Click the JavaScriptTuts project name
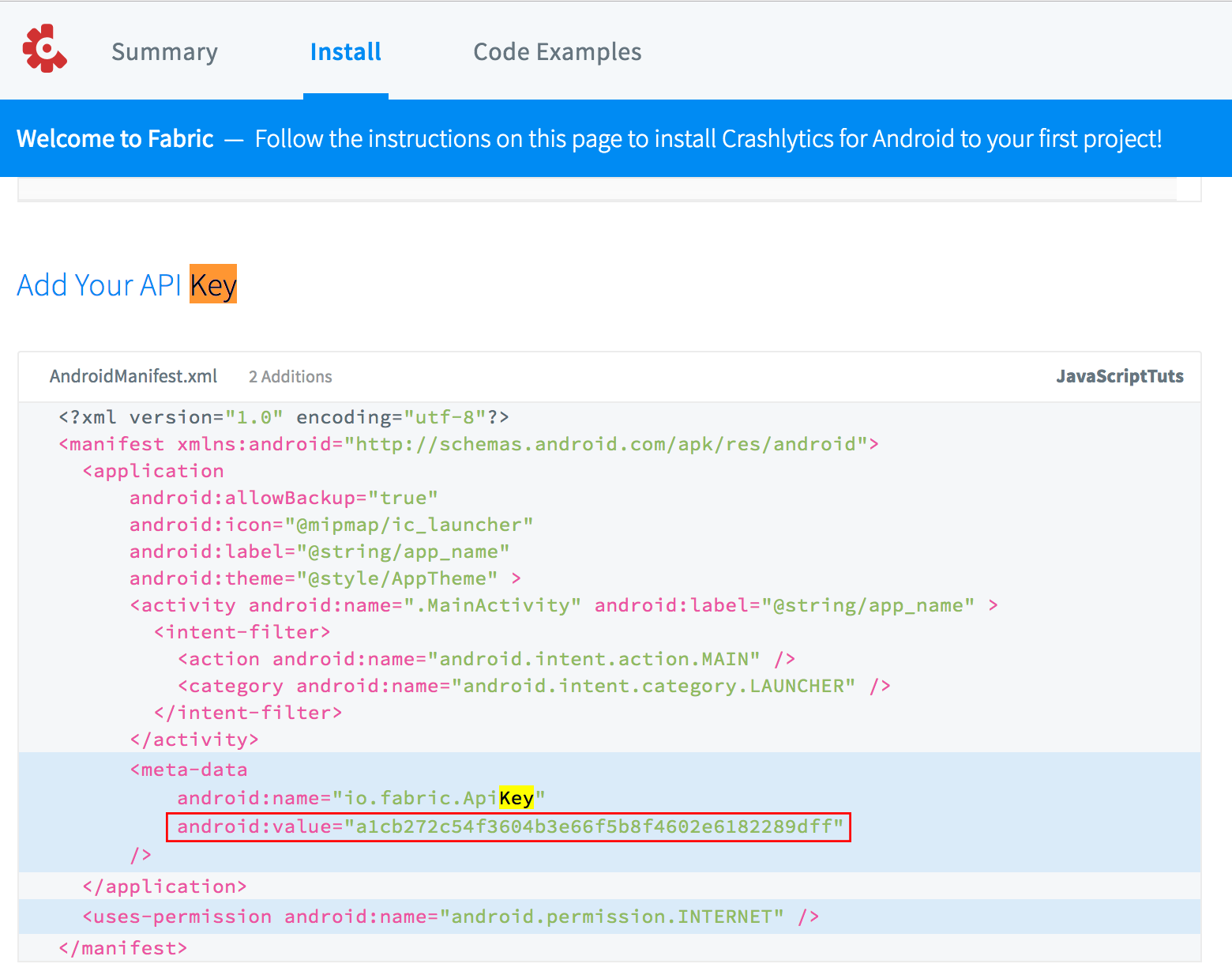 pos(1119,376)
